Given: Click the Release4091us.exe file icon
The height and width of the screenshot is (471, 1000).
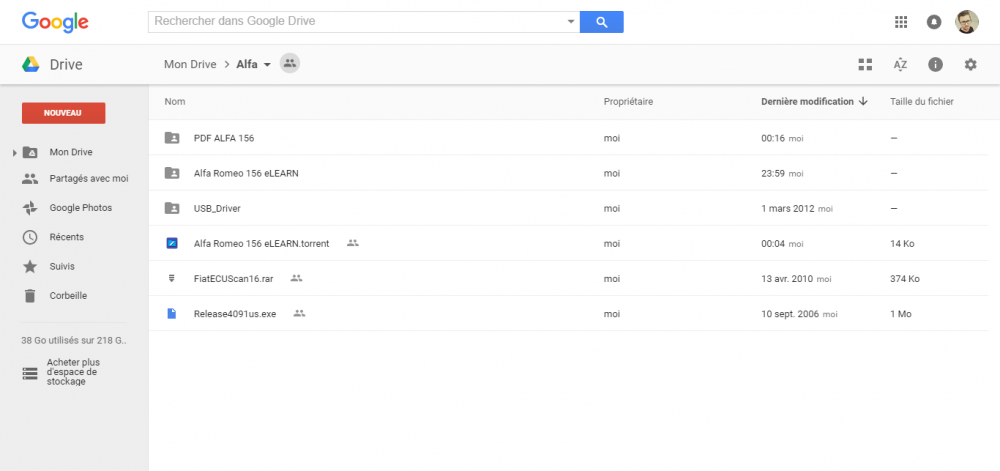Looking at the screenshot, I should click(x=172, y=314).
